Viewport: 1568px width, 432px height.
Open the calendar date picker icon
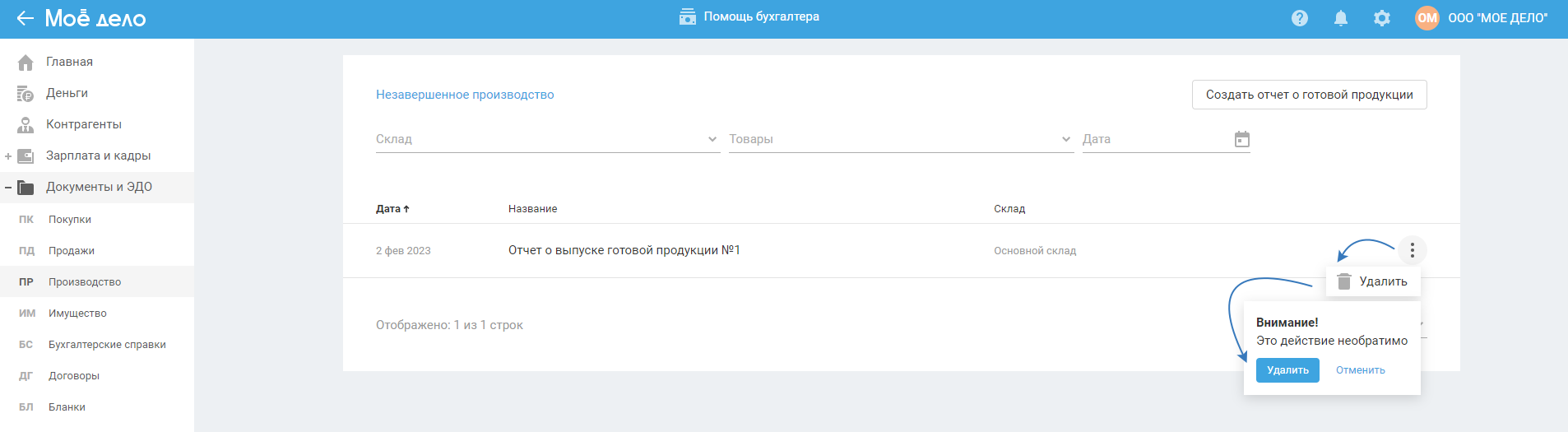point(1242,140)
